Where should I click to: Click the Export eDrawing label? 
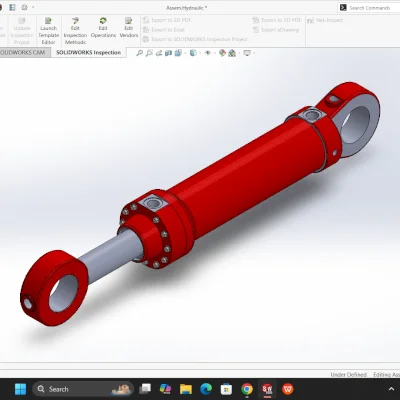click(280, 30)
